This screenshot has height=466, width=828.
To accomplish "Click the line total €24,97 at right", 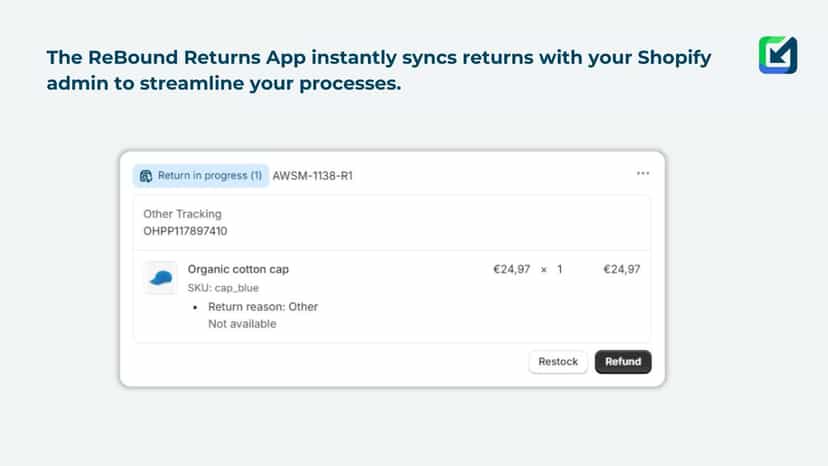I will (622, 269).
